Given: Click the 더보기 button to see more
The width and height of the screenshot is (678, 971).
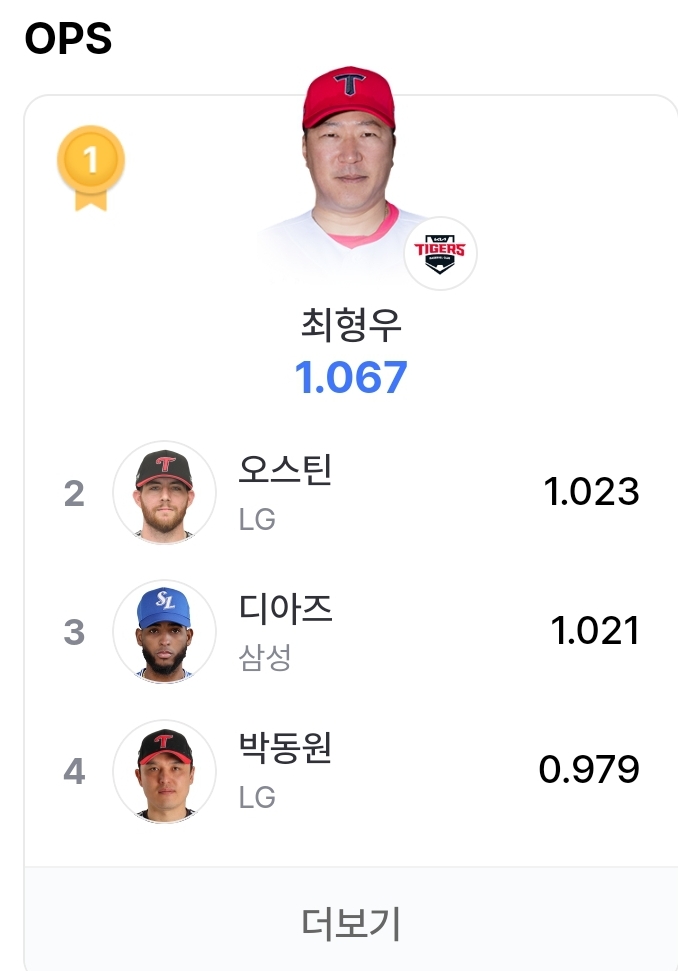Looking at the screenshot, I should click(x=350, y=923).
